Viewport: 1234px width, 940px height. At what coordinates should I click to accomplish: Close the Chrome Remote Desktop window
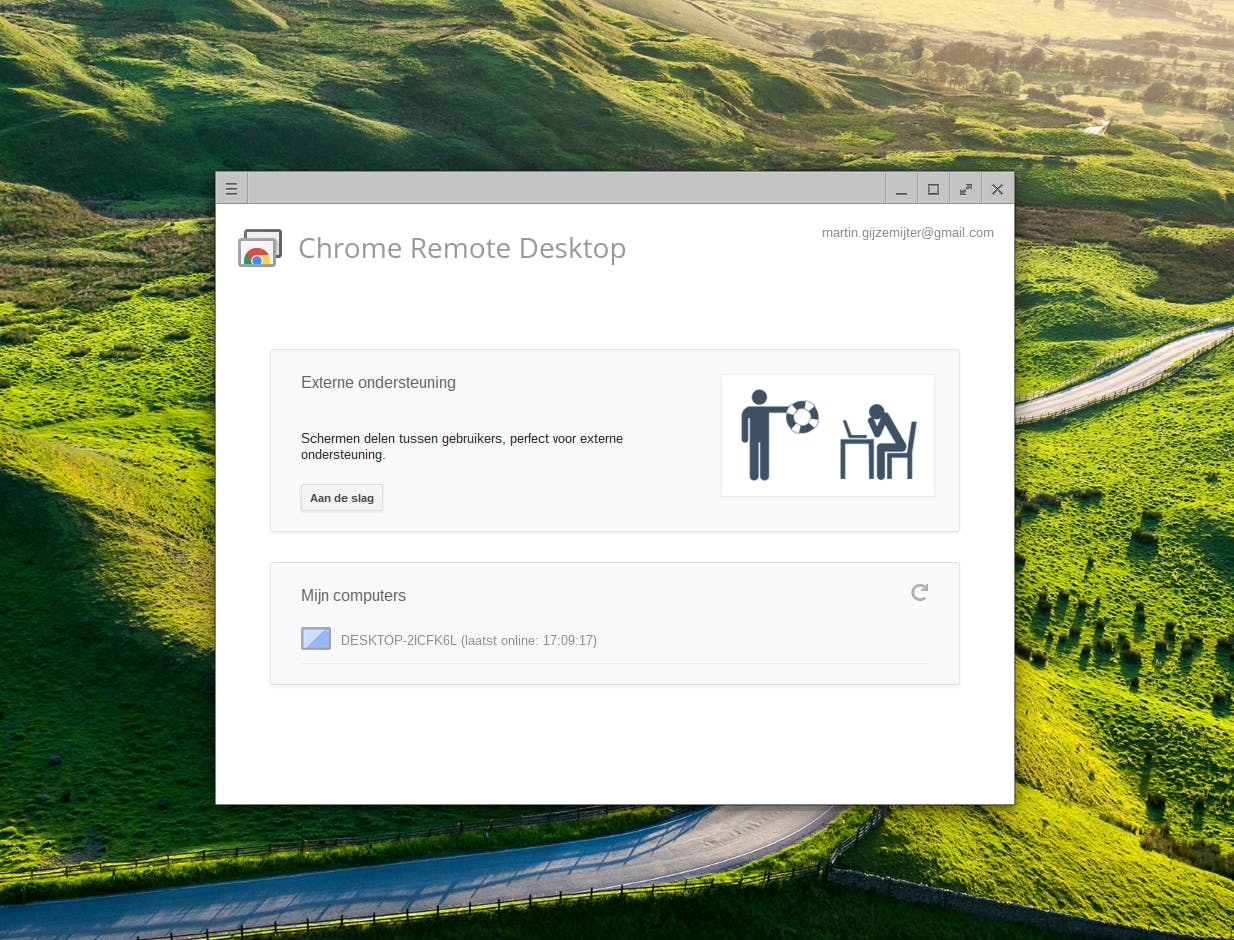click(997, 189)
